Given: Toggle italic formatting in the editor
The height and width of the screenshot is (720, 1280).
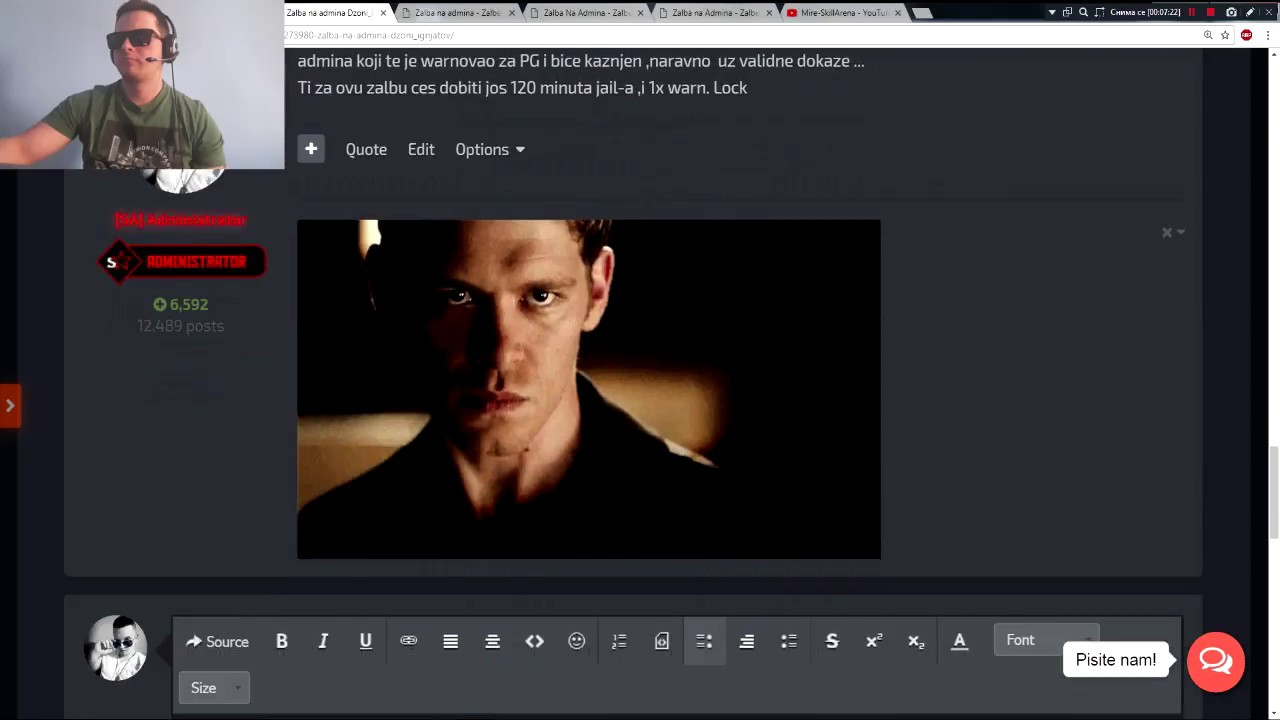Looking at the screenshot, I should (x=323, y=641).
